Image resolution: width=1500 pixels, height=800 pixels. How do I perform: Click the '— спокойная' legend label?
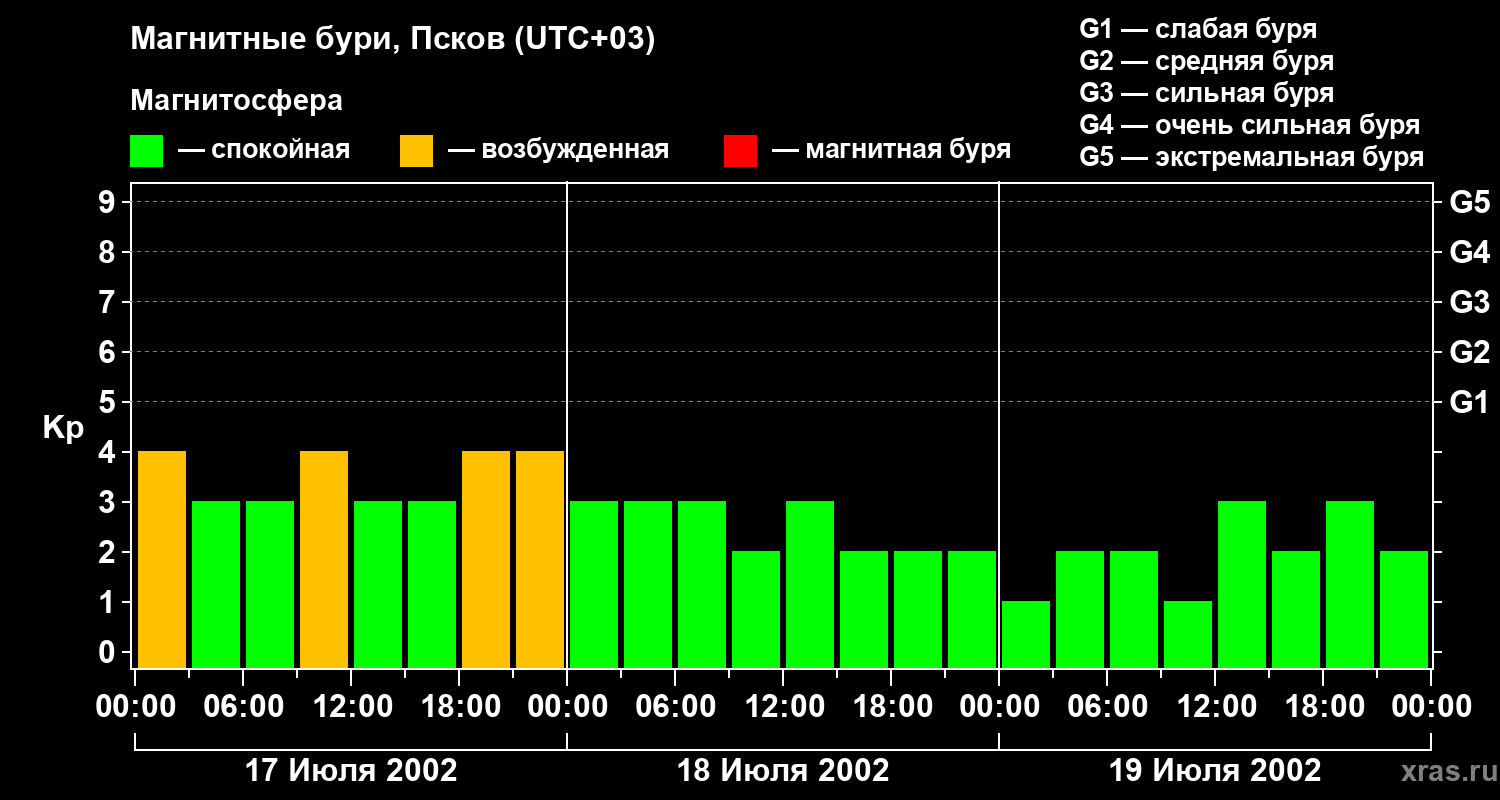click(264, 150)
